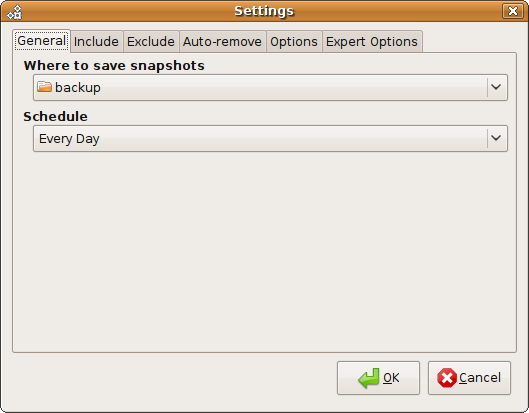Open the Expert Options tab
The width and height of the screenshot is (529, 413).
click(372, 42)
